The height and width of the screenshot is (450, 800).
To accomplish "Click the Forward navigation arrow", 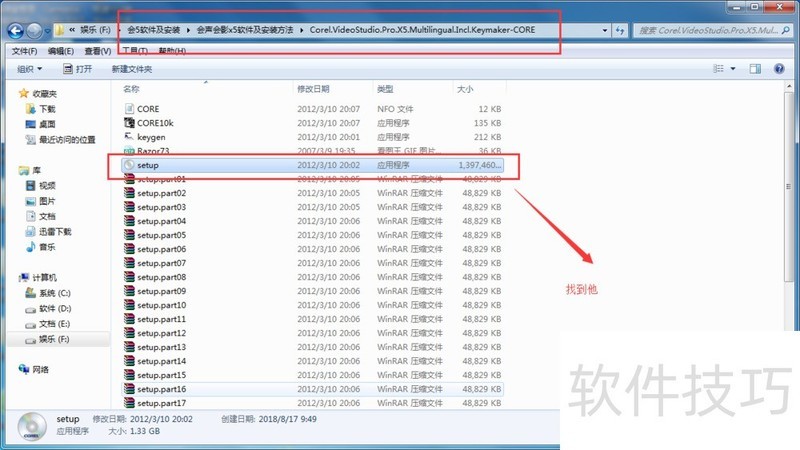I will click(34, 31).
